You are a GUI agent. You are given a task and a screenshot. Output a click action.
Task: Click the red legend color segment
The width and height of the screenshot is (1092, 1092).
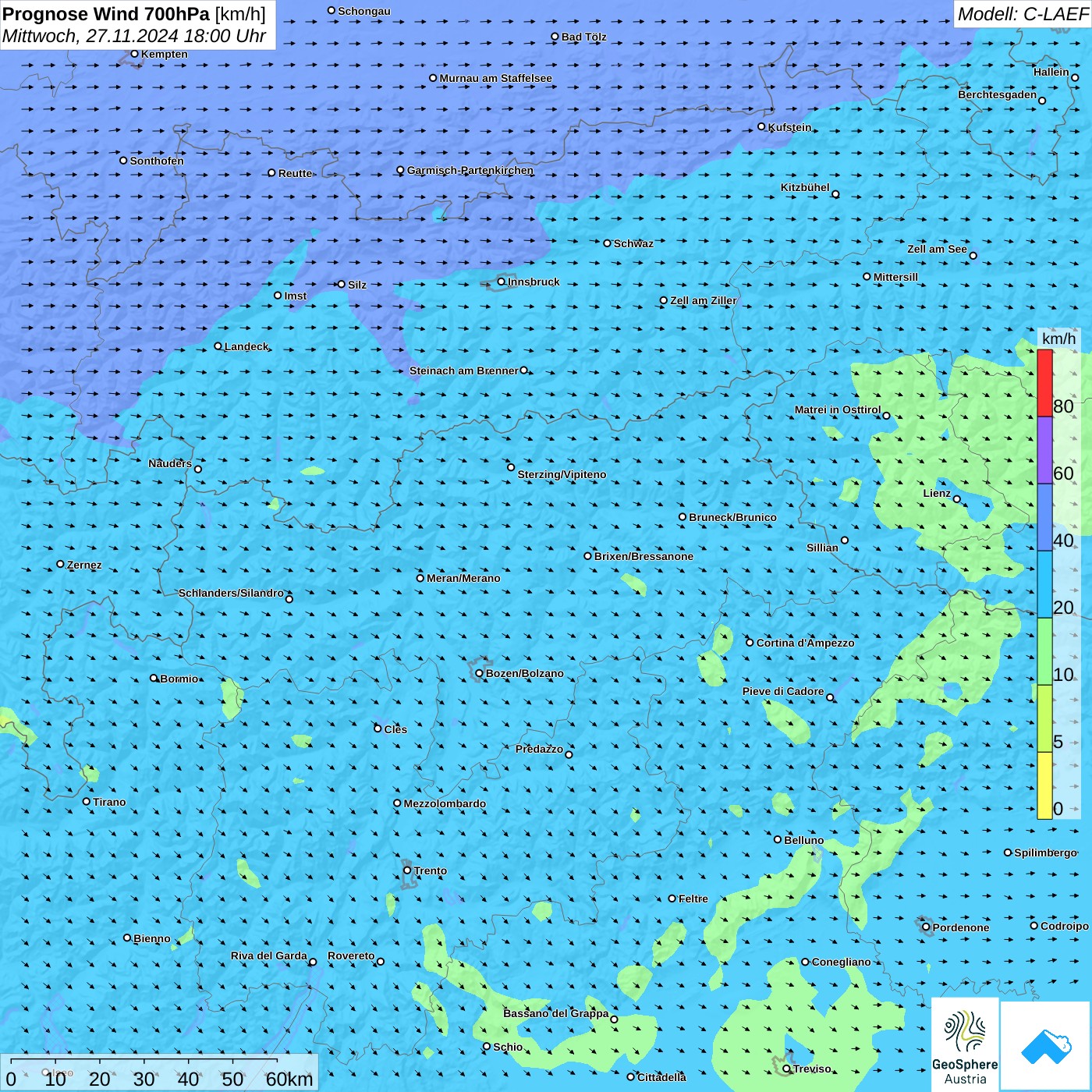pos(1044,384)
